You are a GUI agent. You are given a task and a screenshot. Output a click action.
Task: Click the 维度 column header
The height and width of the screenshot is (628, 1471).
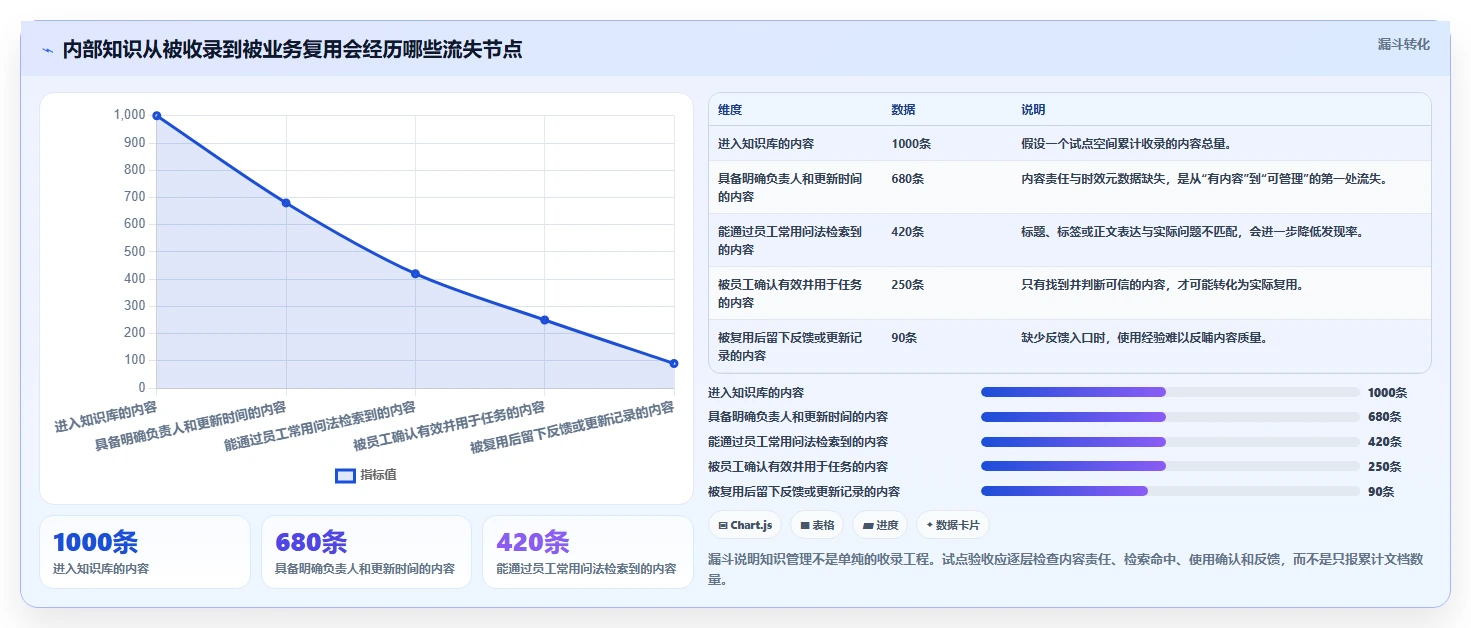(x=730, y=110)
